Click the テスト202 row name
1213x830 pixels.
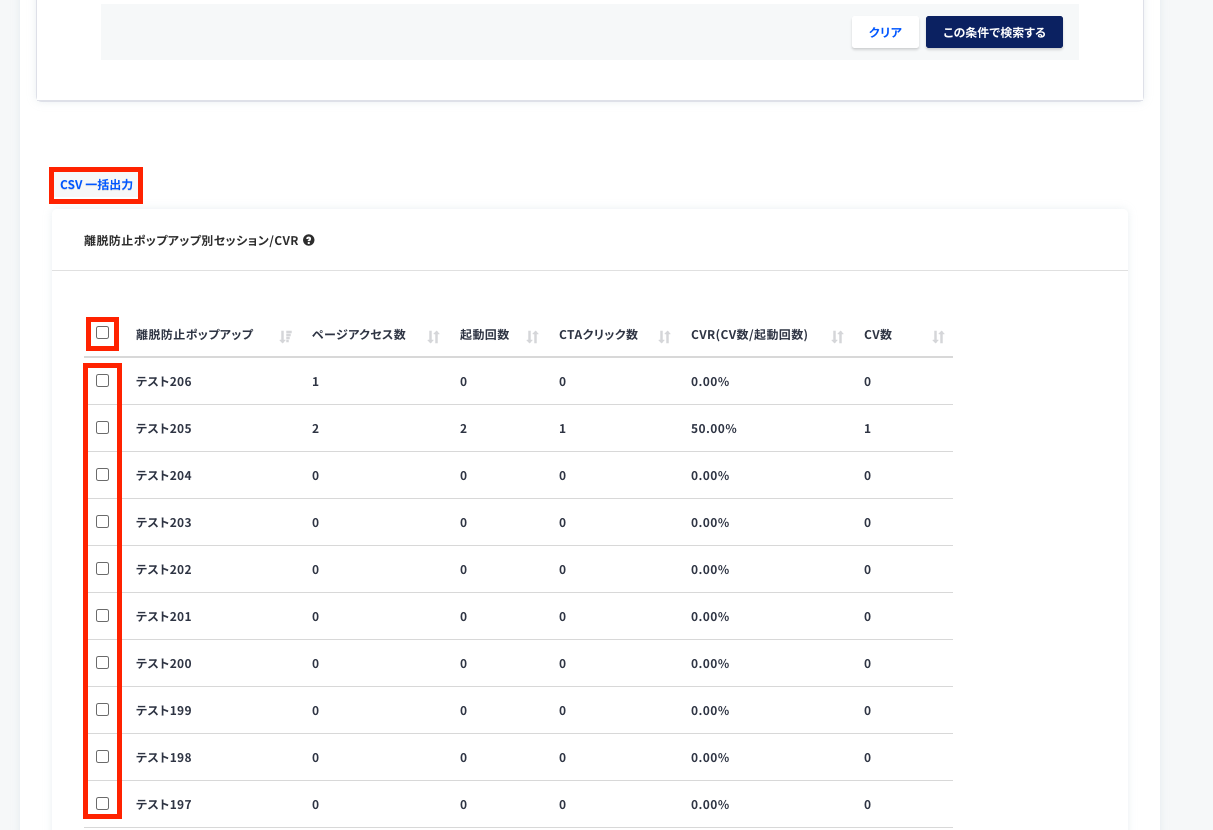point(163,570)
